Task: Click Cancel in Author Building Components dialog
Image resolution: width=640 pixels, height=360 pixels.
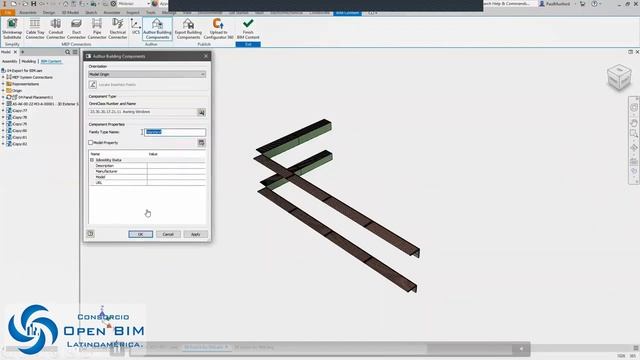Action: pos(168,234)
